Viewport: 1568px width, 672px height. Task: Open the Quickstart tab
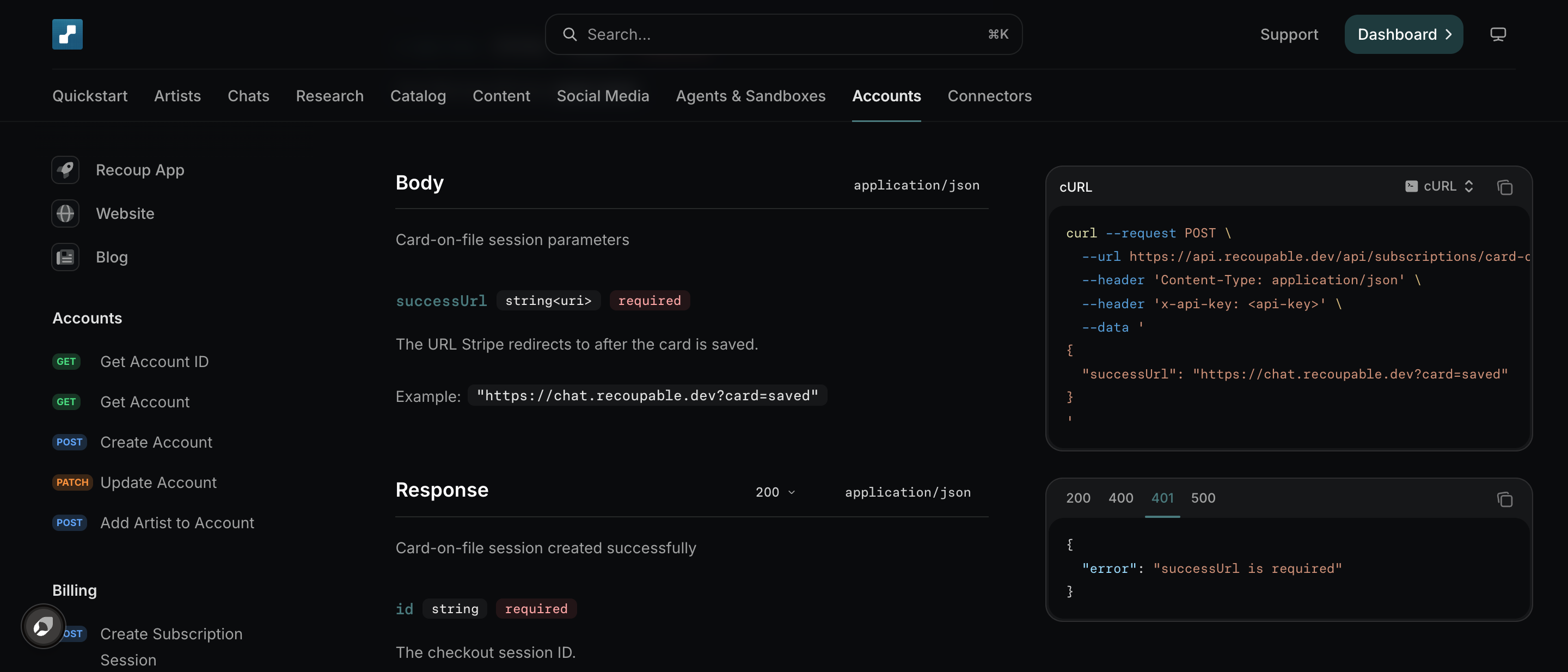90,95
